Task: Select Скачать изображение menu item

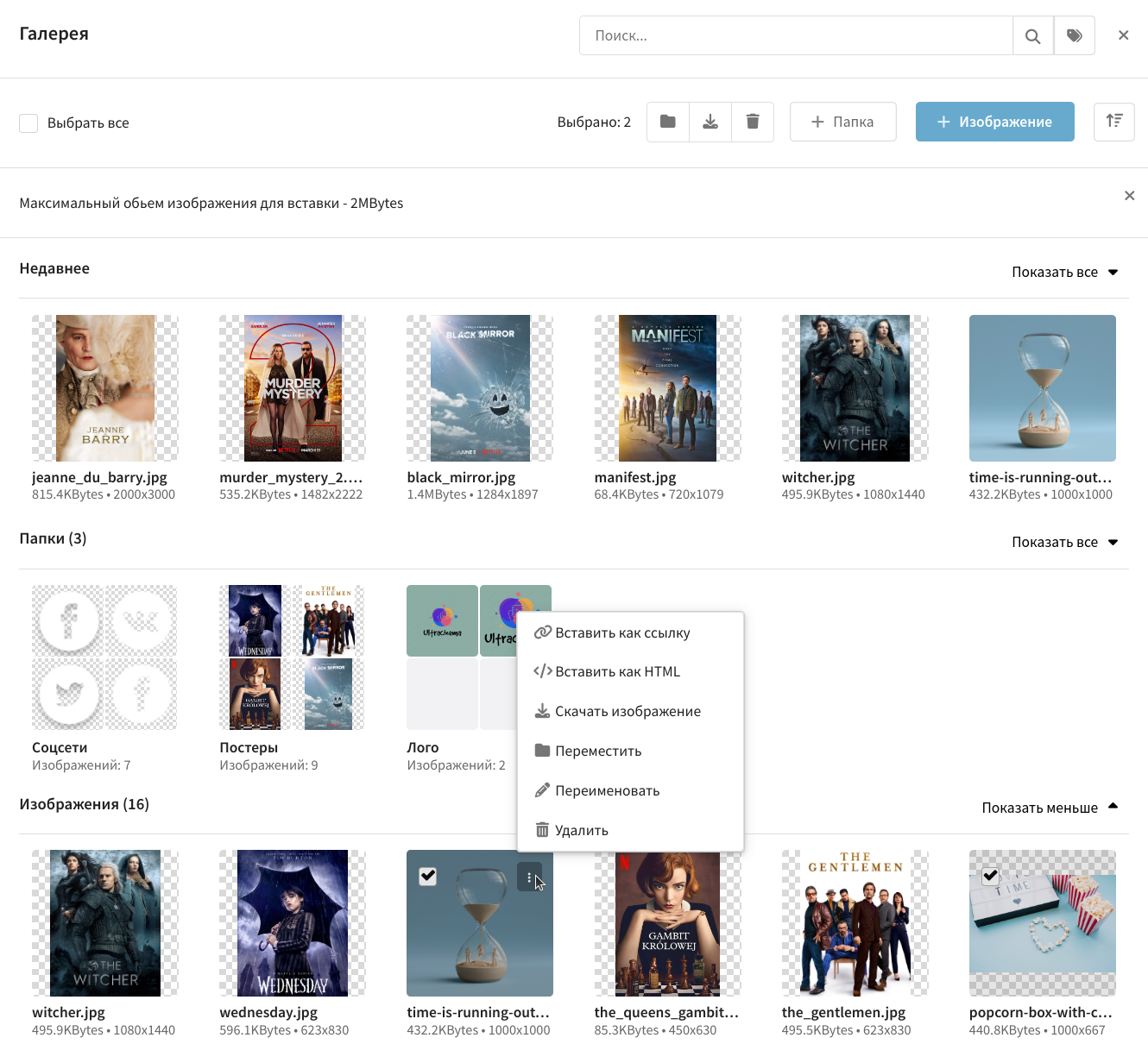Action: pyautogui.click(x=630, y=711)
